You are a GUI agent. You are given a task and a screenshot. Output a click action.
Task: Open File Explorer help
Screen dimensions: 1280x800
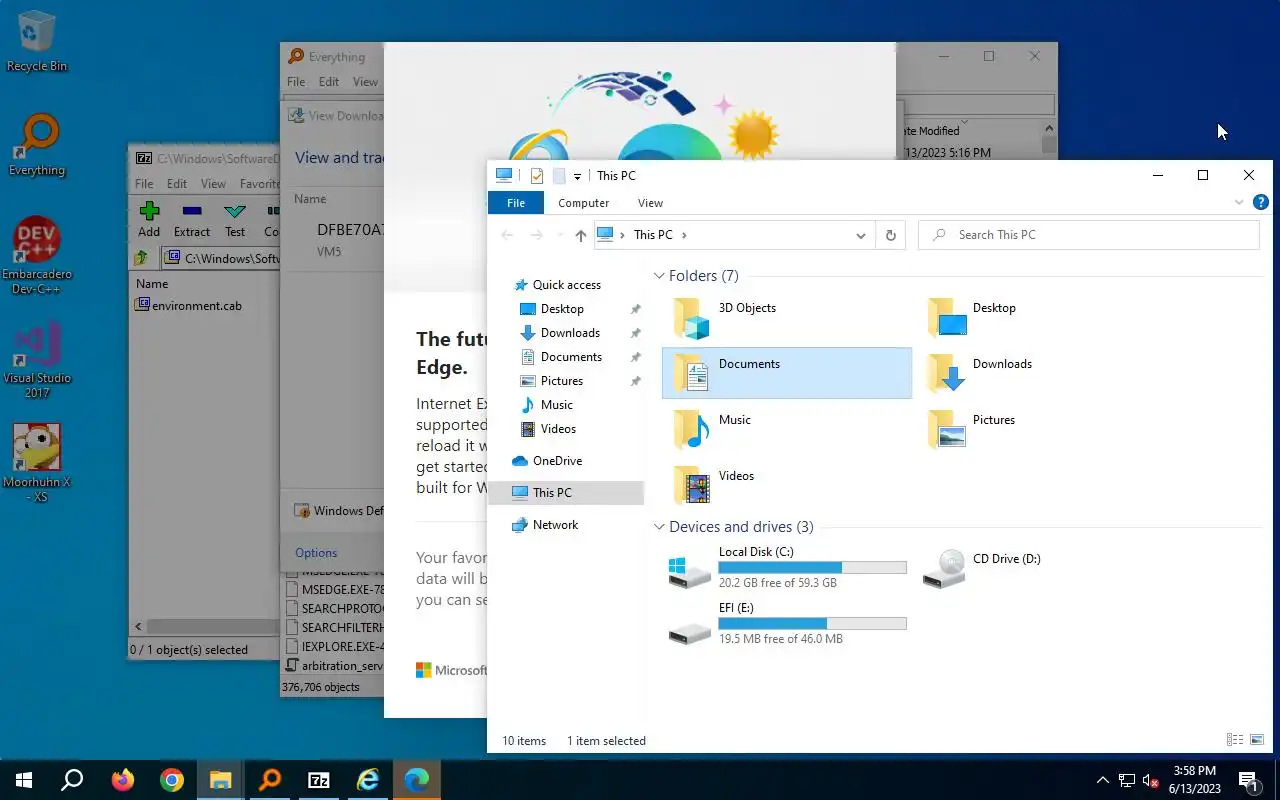[1261, 202]
